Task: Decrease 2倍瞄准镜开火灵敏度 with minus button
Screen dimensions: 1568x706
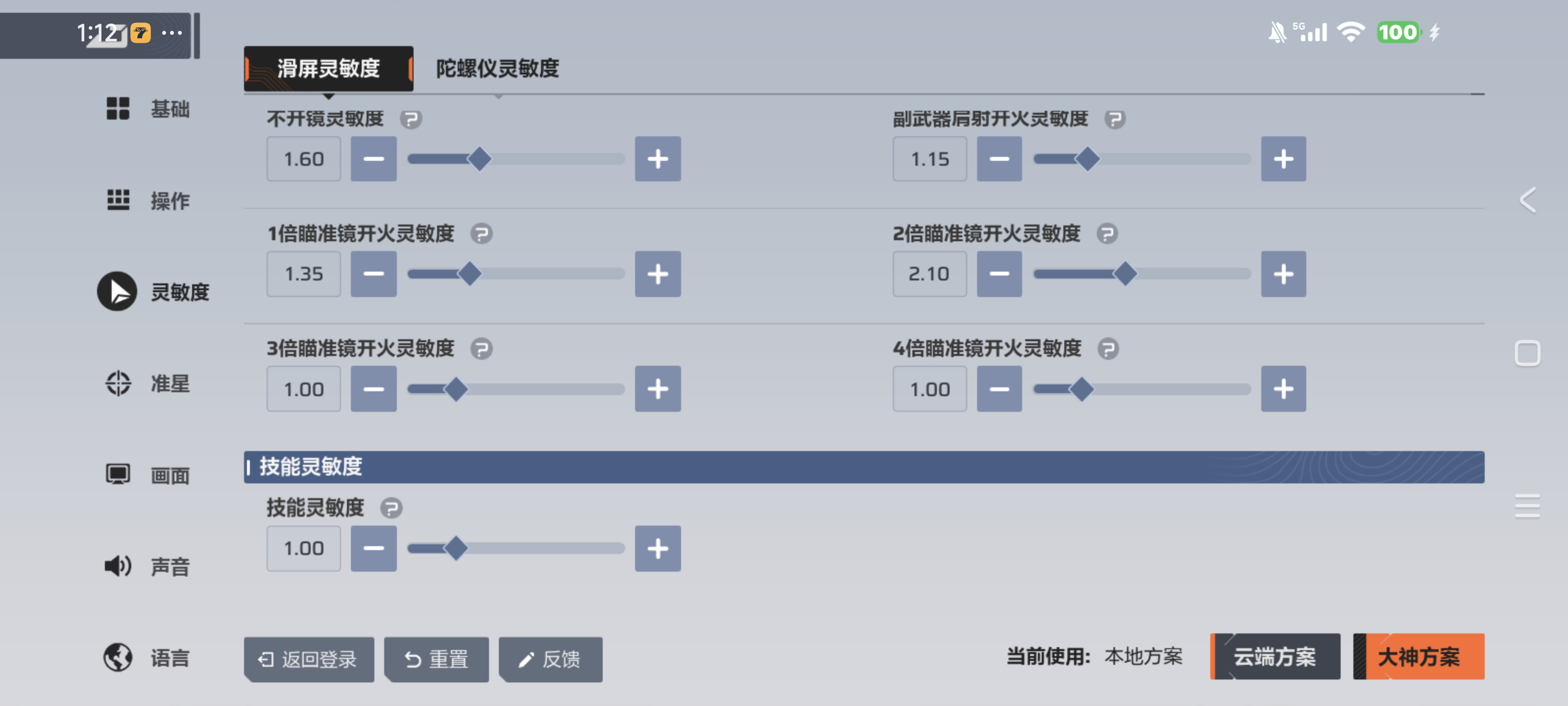Action: pos(999,274)
